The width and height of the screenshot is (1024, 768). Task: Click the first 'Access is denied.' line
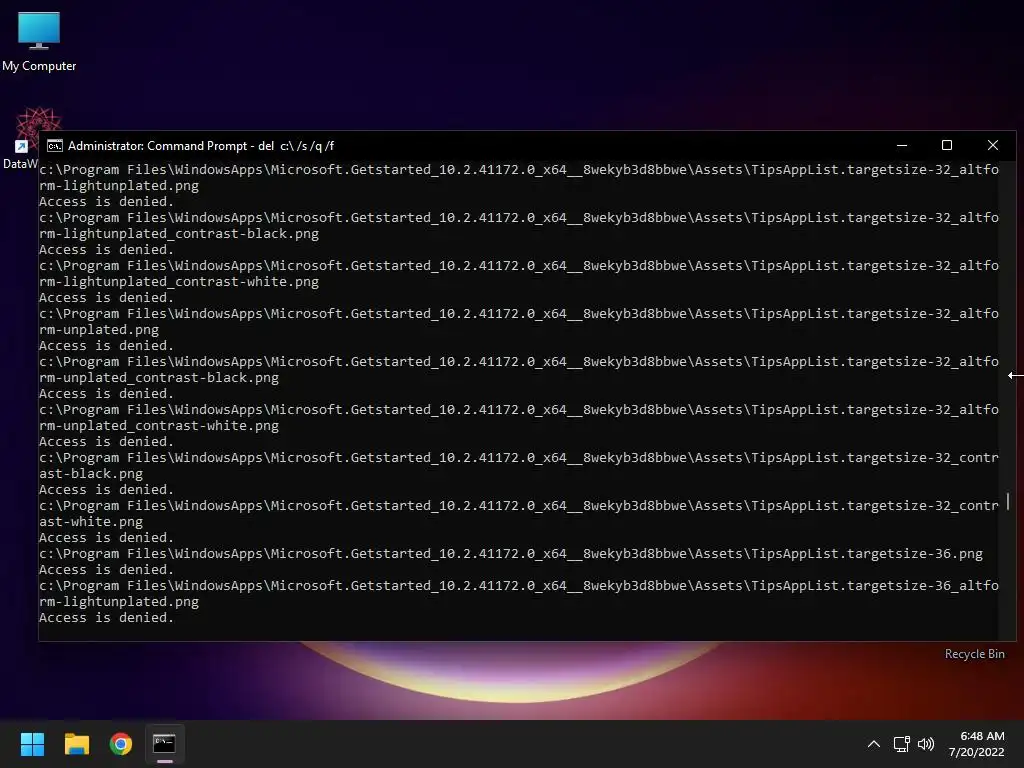coord(106,202)
